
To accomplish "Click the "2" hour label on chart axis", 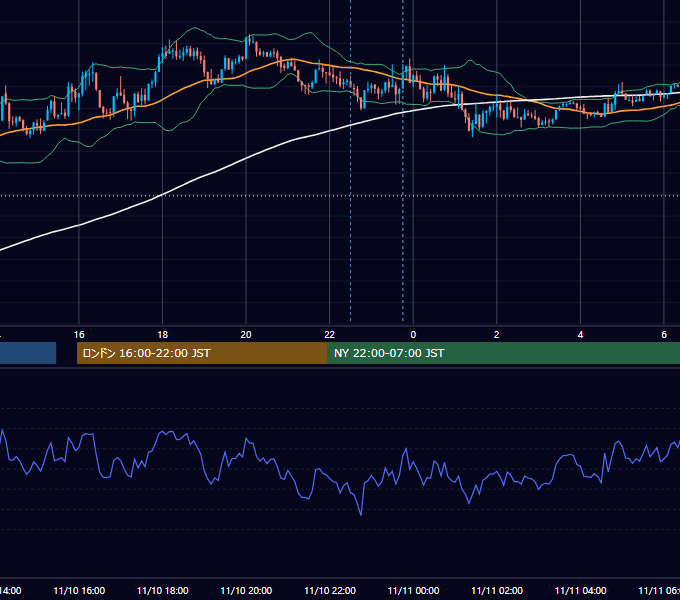I will click(x=497, y=335).
